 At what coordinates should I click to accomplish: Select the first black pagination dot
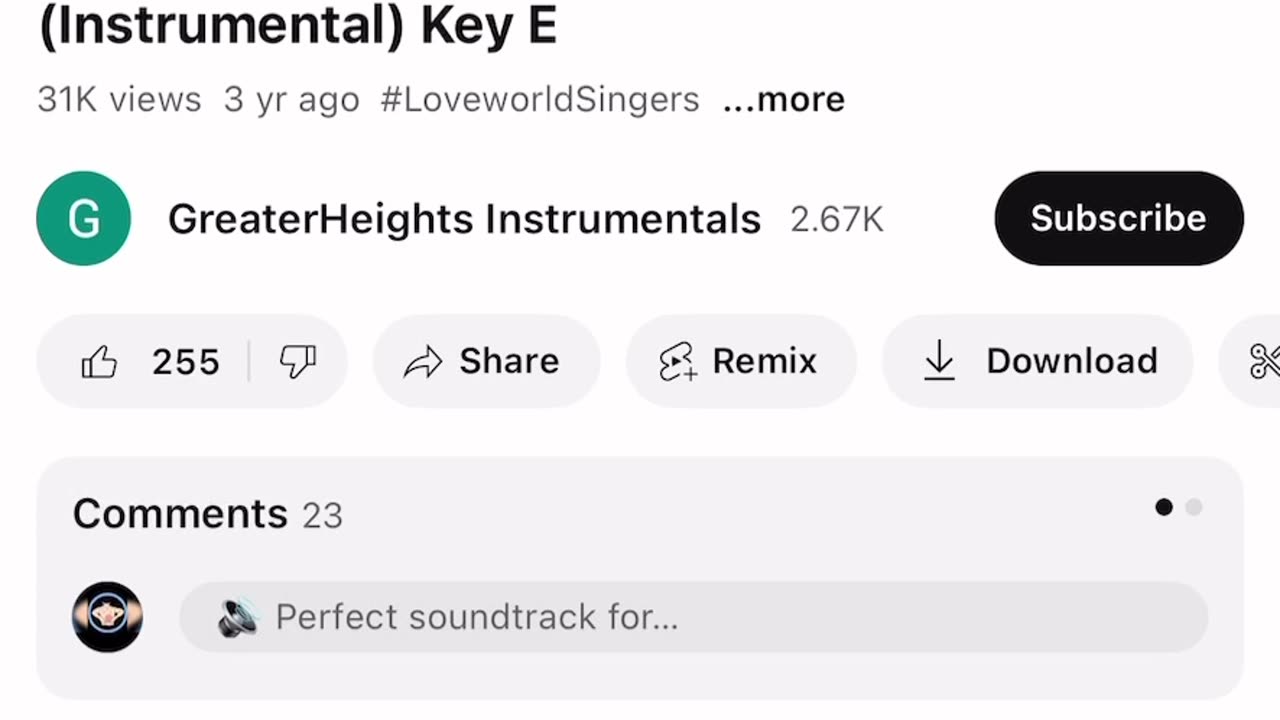point(1164,507)
